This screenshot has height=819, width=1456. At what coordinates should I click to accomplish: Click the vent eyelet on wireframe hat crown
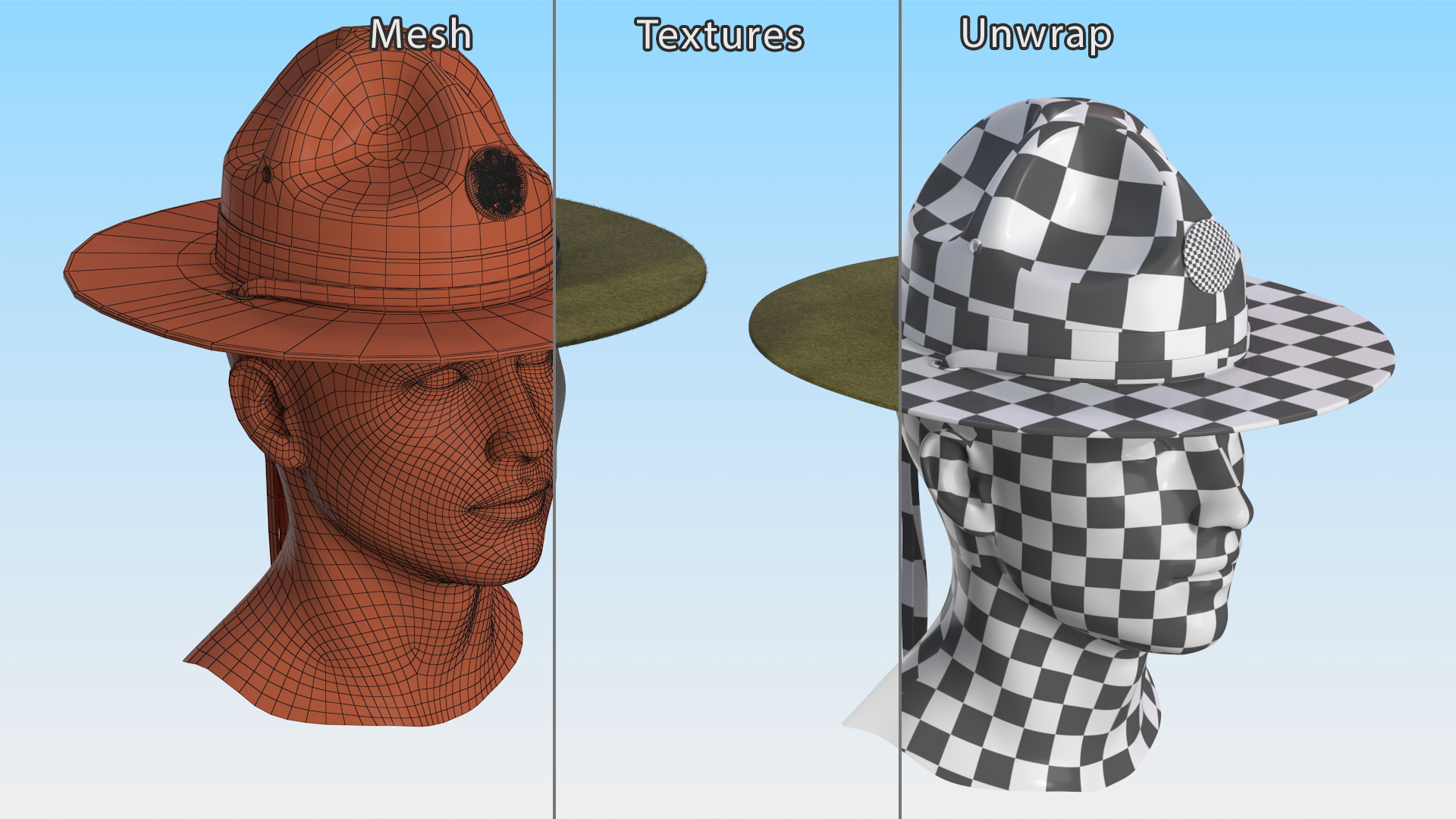[x=266, y=174]
